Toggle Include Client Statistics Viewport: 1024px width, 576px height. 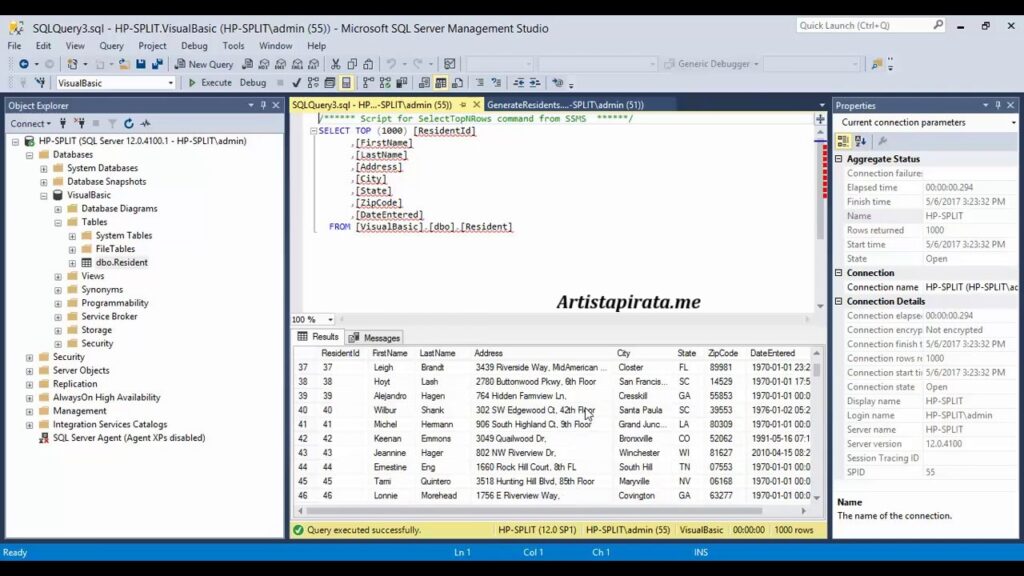[x=402, y=83]
